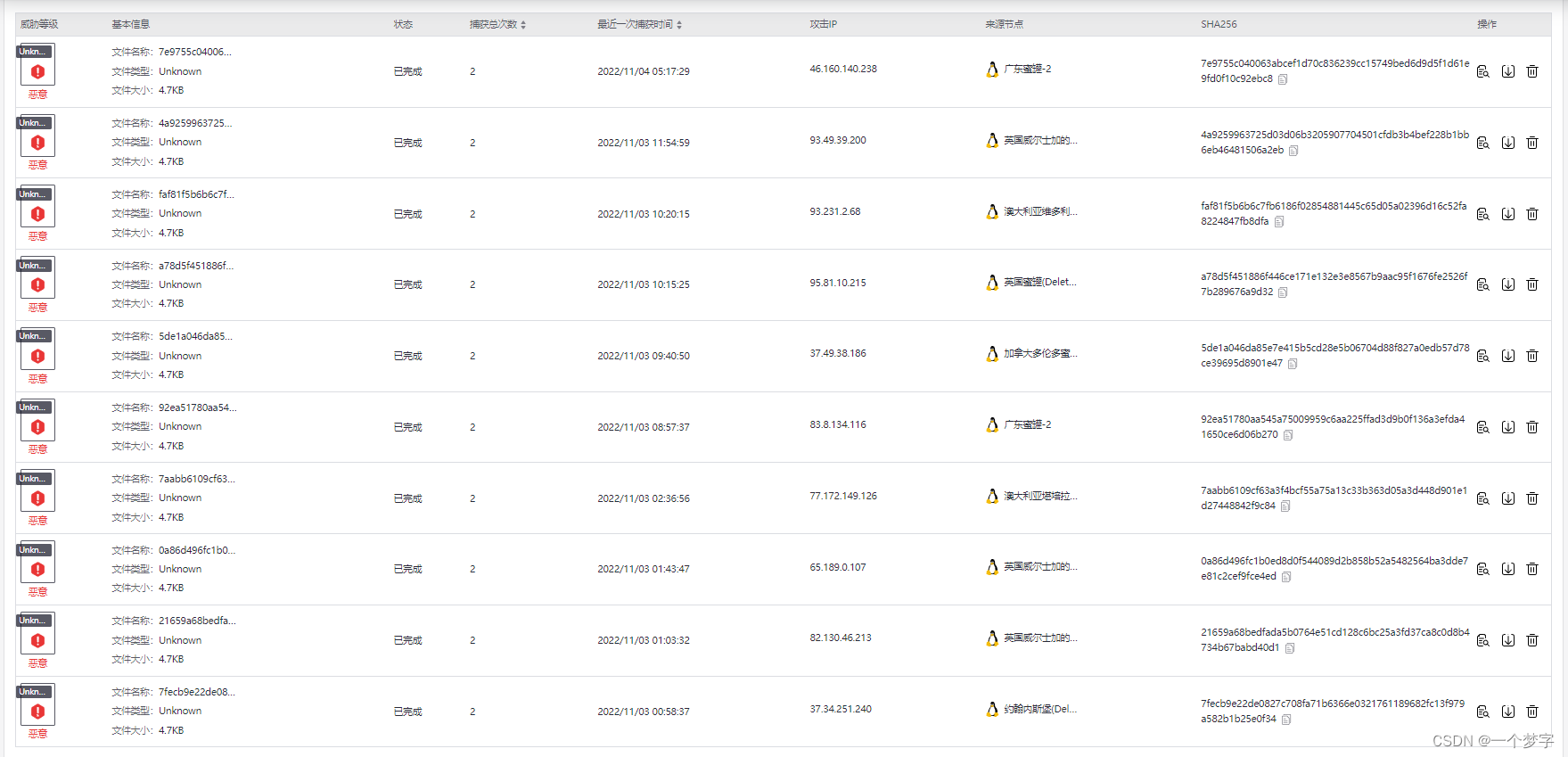The image size is (1568, 757).
Task: View details of sample 7e9755c04006
Action: (x=1483, y=71)
